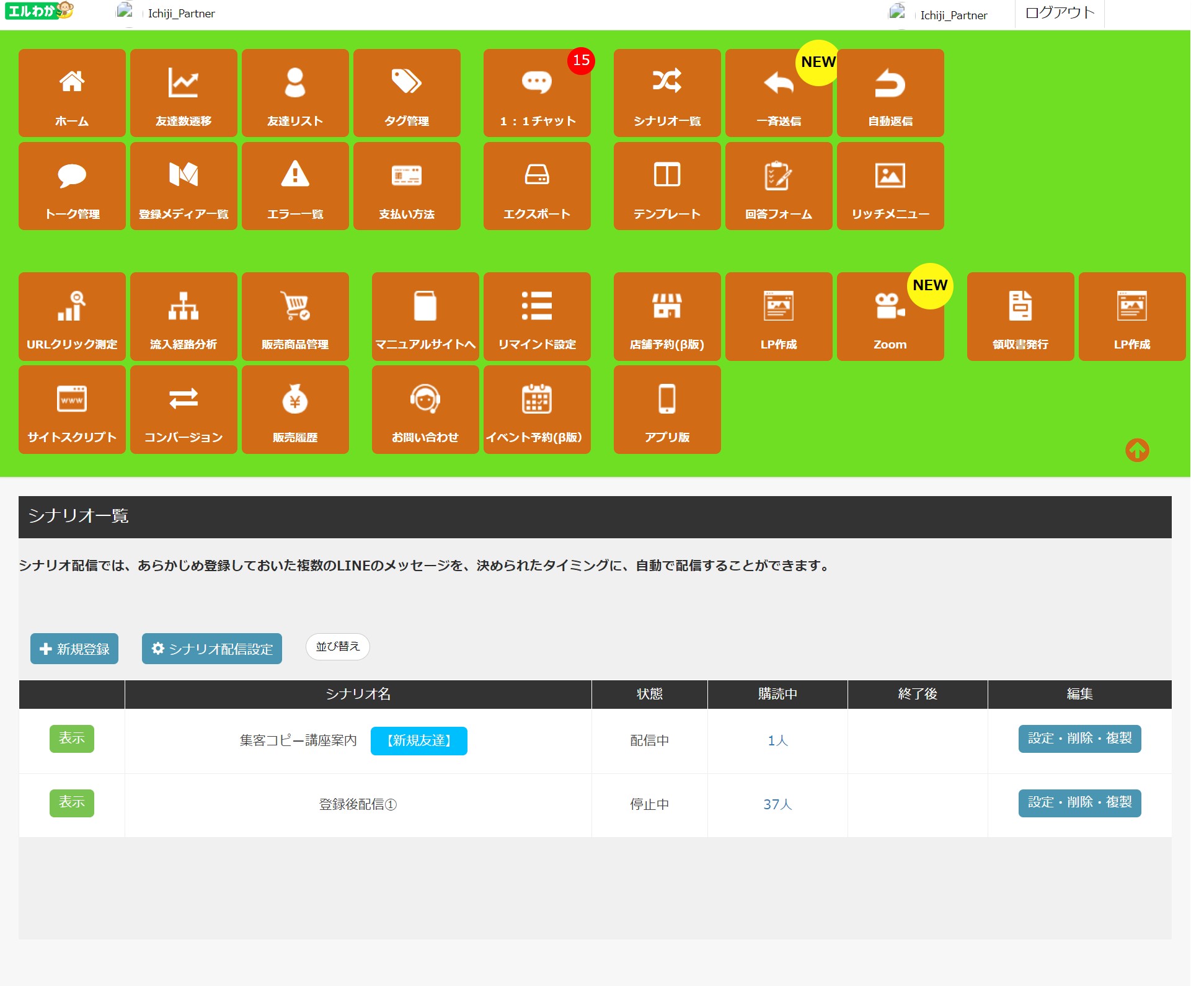1204x986 pixels.
Task: Open サイトスクリプト site script tile
Action: click(72, 409)
